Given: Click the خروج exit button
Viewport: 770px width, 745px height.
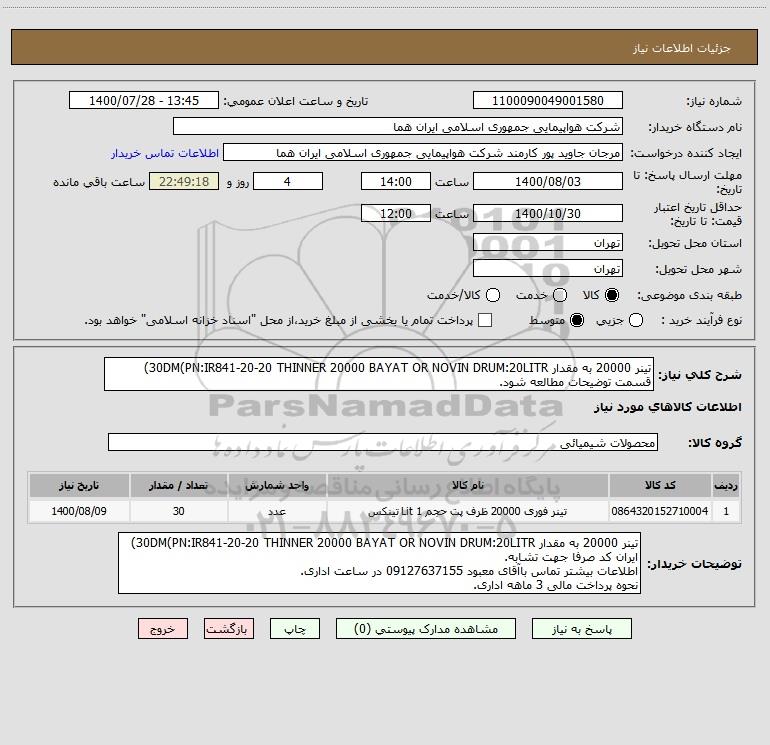Looking at the screenshot, I should 163,629.
